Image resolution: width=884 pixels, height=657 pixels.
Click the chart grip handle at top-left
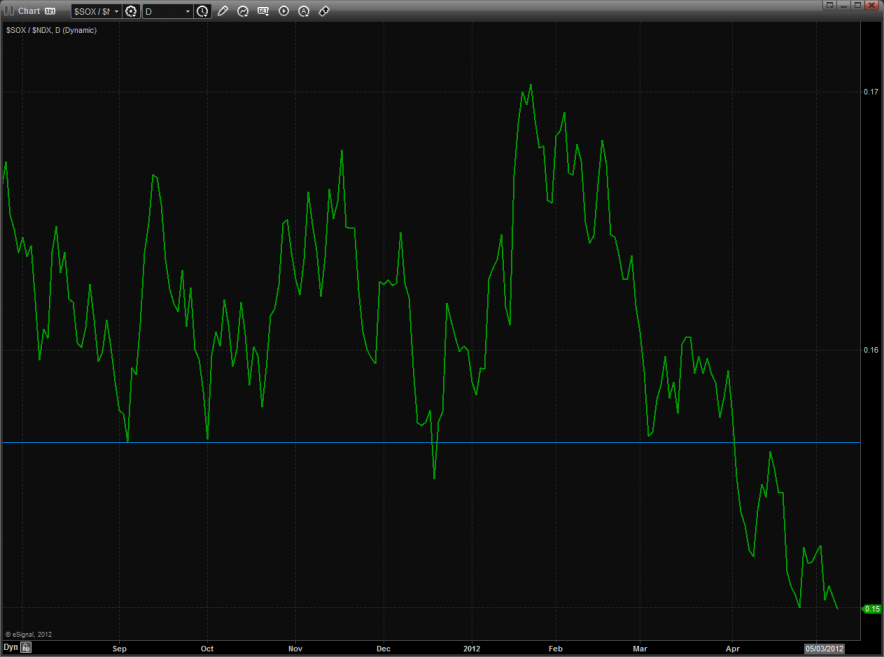pos(8,11)
